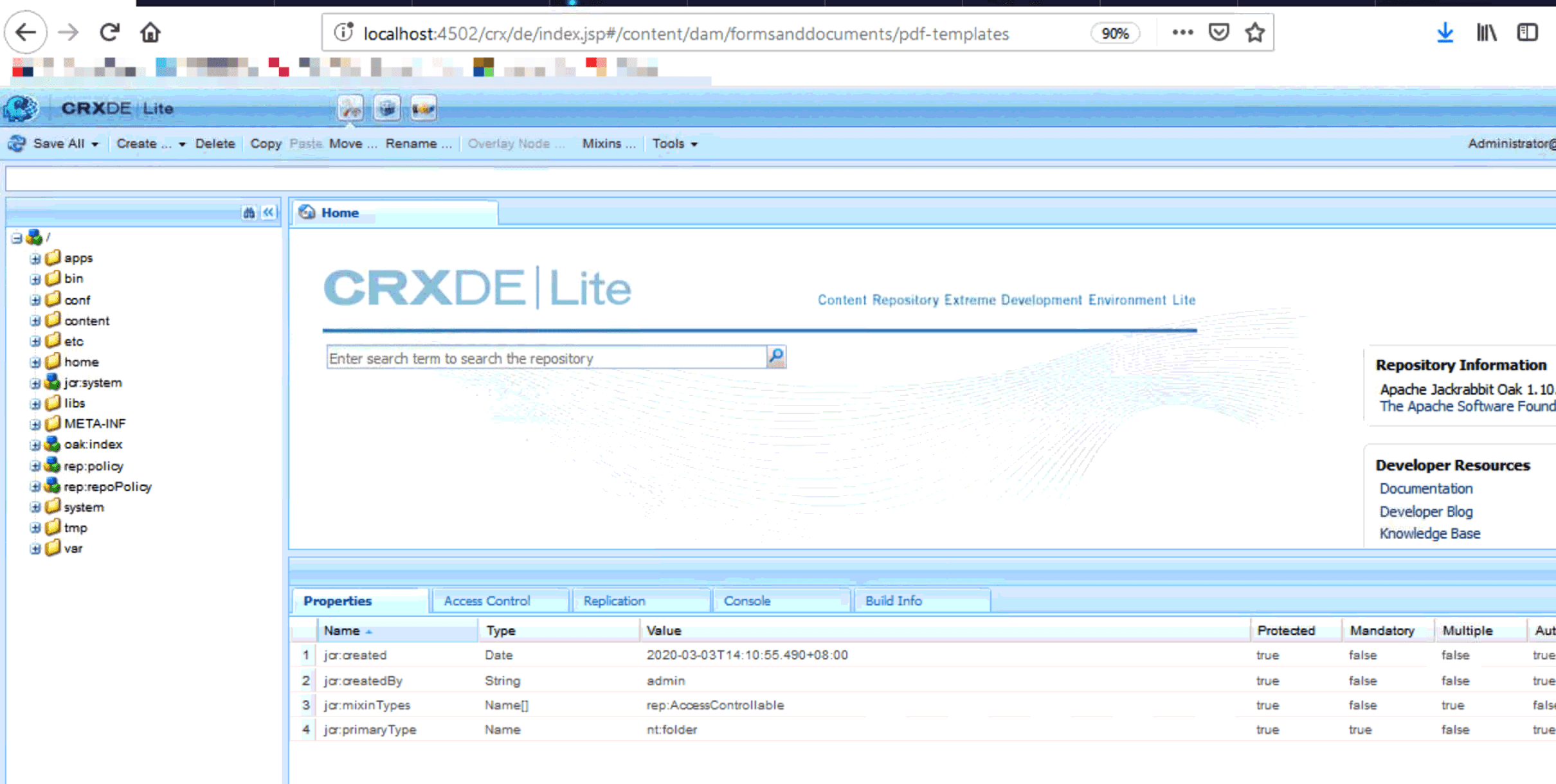The height and width of the screenshot is (784, 1556).
Task: Click the bookmark star in the address bar
Action: point(1254,31)
